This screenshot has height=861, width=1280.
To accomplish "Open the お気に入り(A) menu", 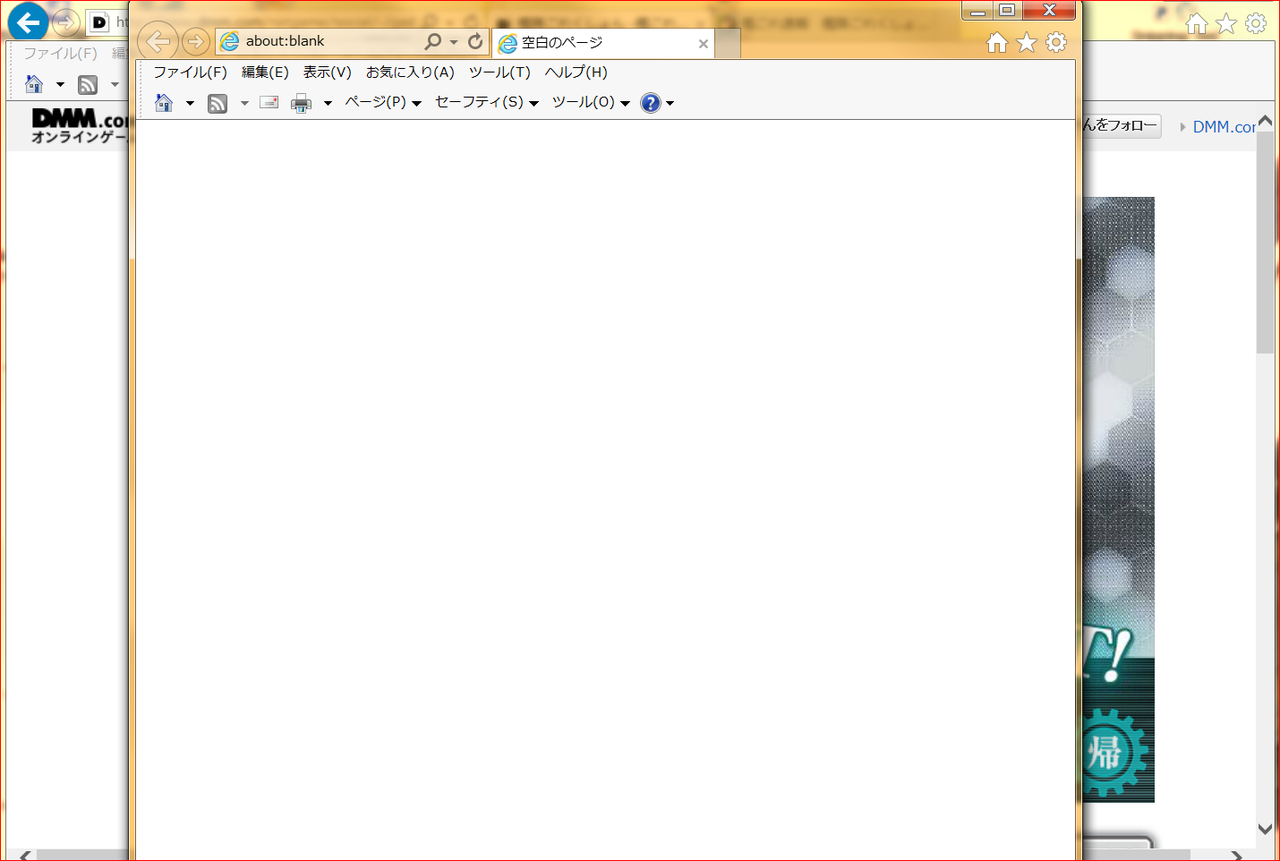I will pos(410,72).
